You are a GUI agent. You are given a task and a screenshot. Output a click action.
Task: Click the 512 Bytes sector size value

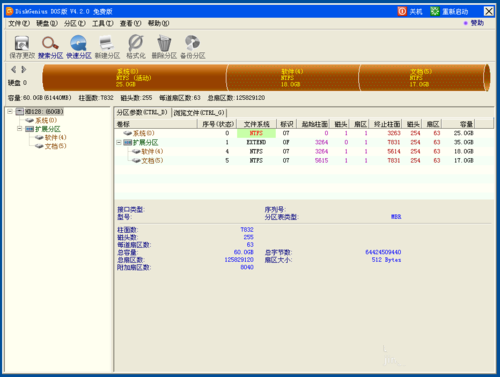(x=386, y=260)
